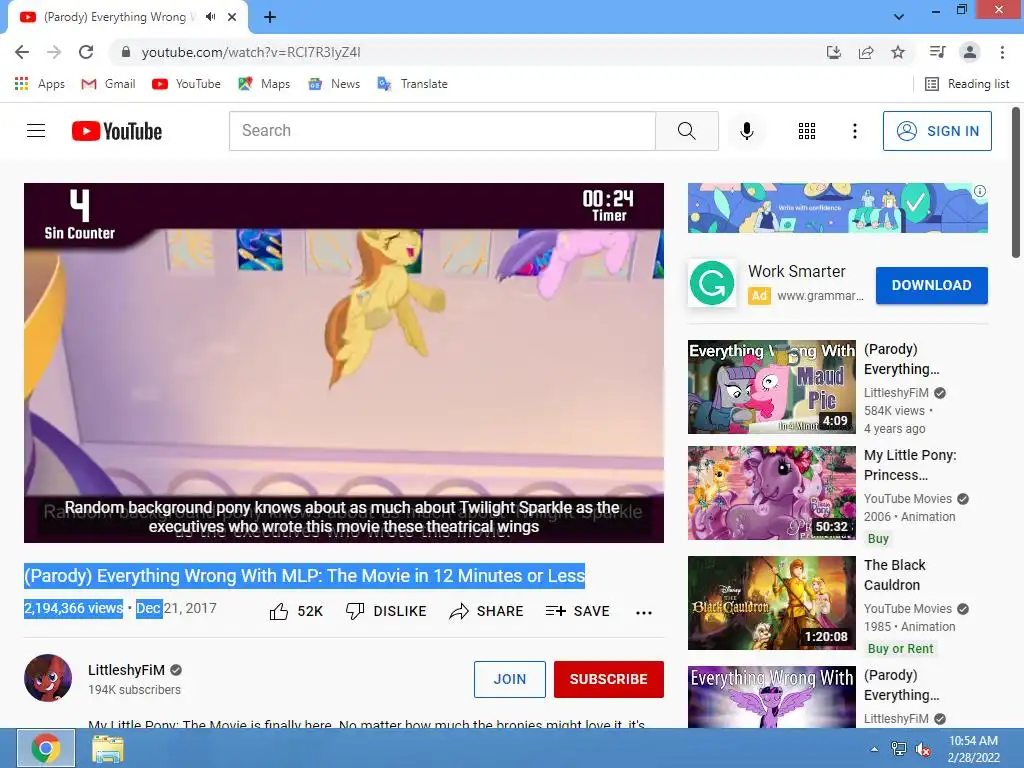1024x768 pixels.
Task: Mute tab via speaker icon
Action: (210, 17)
